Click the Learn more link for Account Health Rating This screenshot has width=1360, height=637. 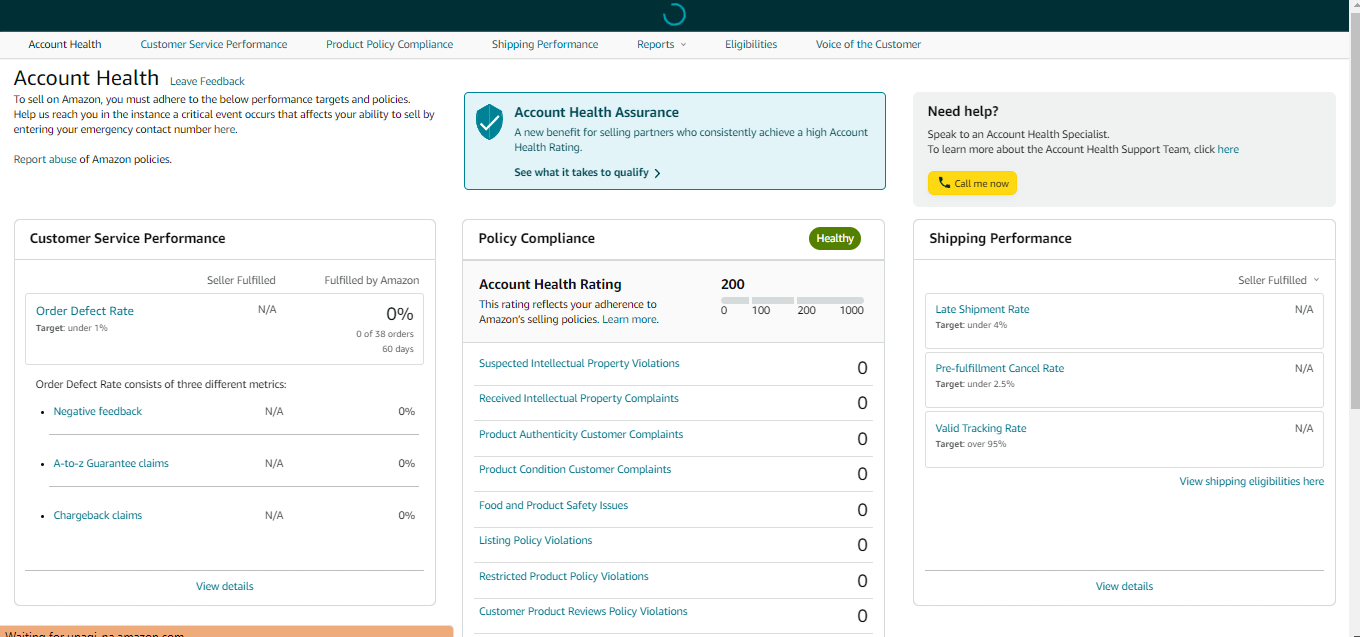pyautogui.click(x=629, y=319)
